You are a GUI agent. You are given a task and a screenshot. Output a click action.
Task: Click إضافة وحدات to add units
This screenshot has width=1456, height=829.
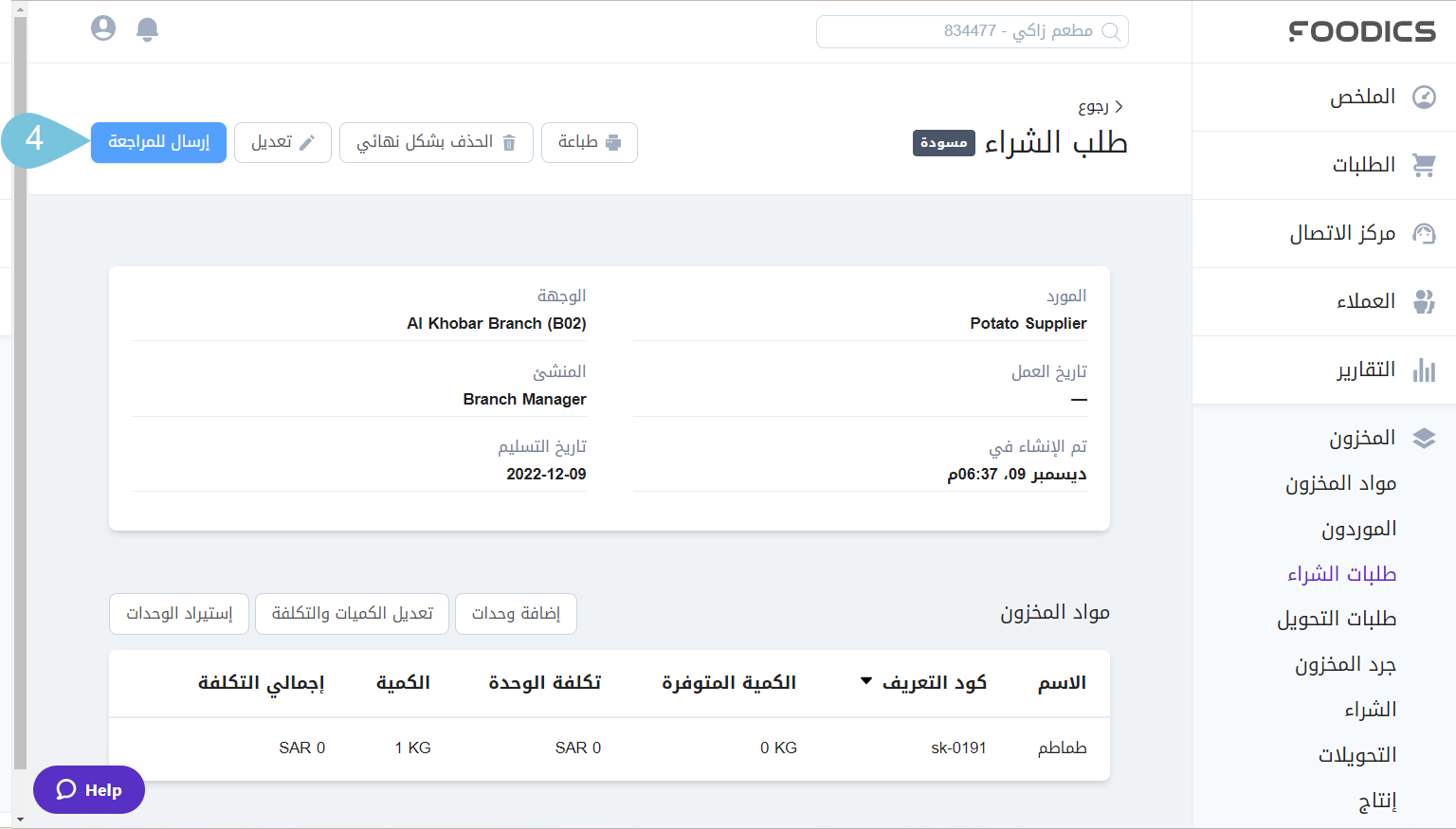tap(516, 613)
